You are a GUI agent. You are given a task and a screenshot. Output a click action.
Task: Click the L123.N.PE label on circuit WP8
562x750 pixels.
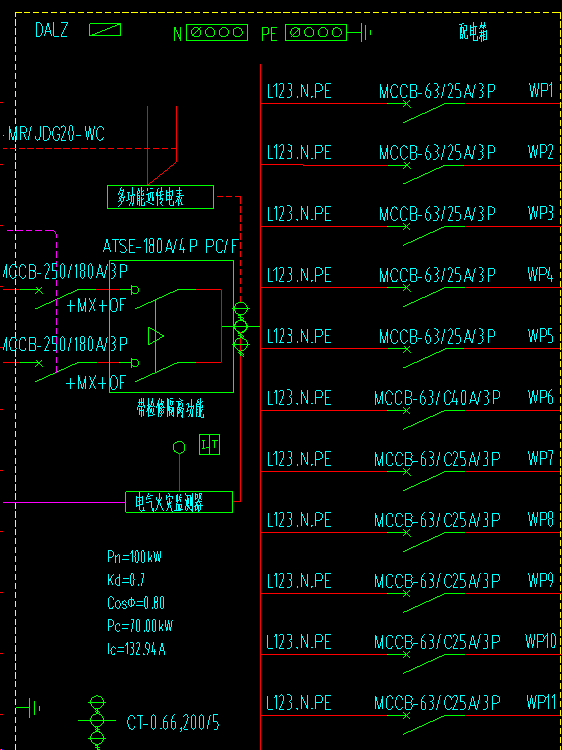tap(299, 519)
